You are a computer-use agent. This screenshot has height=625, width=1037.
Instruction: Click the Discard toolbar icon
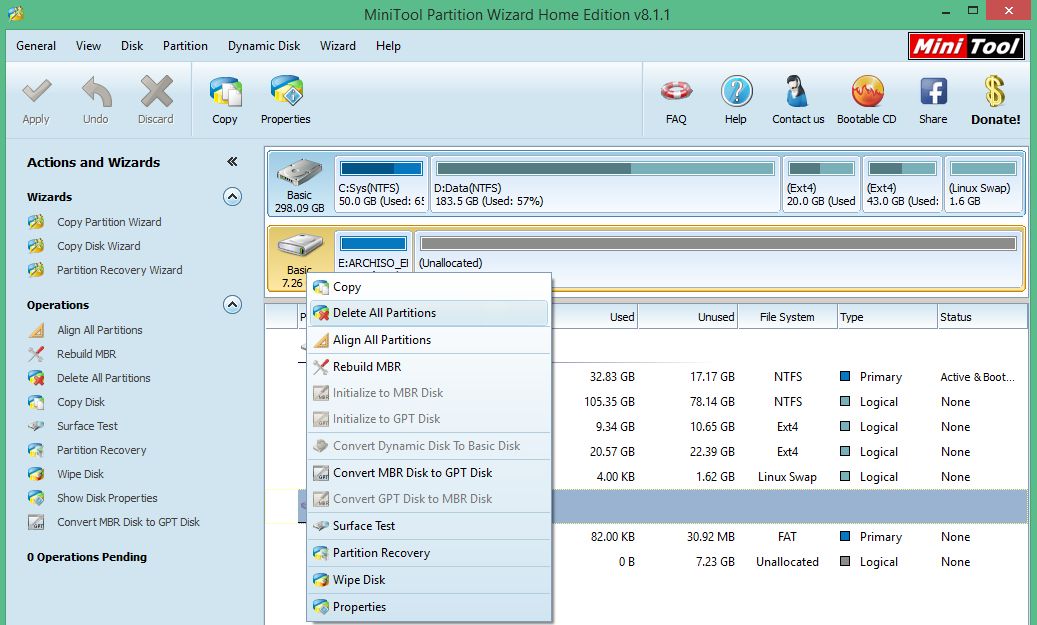pos(156,93)
